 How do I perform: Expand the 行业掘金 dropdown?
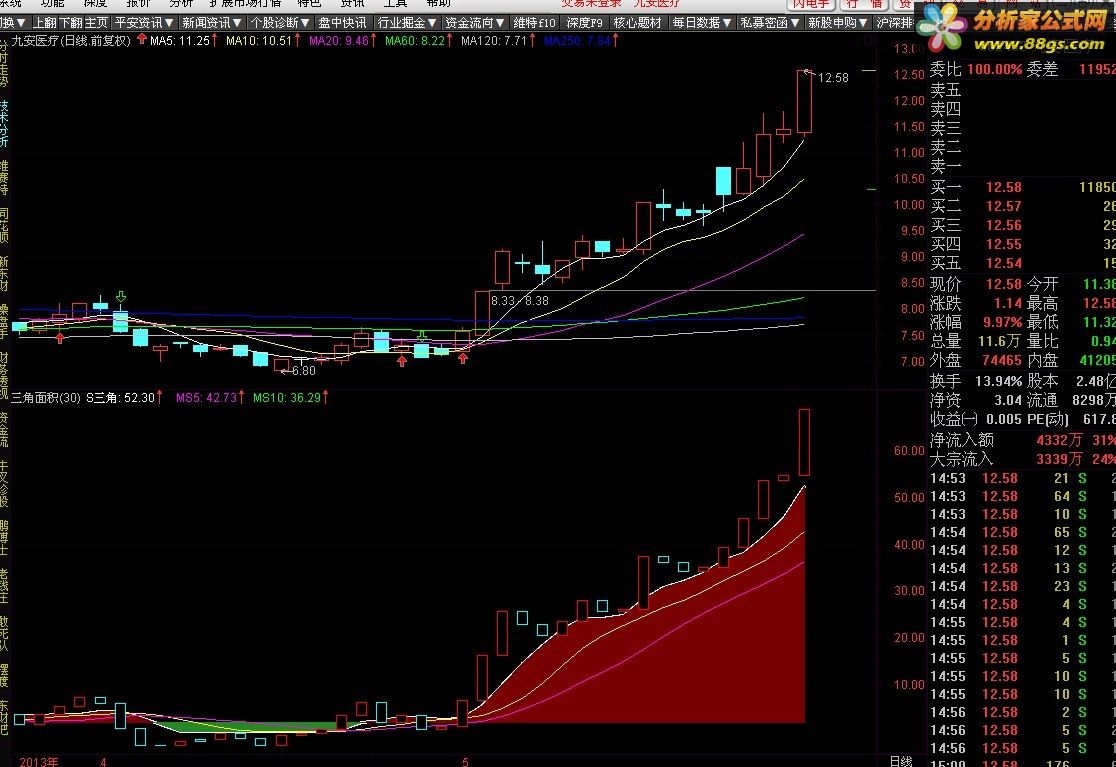(406, 23)
